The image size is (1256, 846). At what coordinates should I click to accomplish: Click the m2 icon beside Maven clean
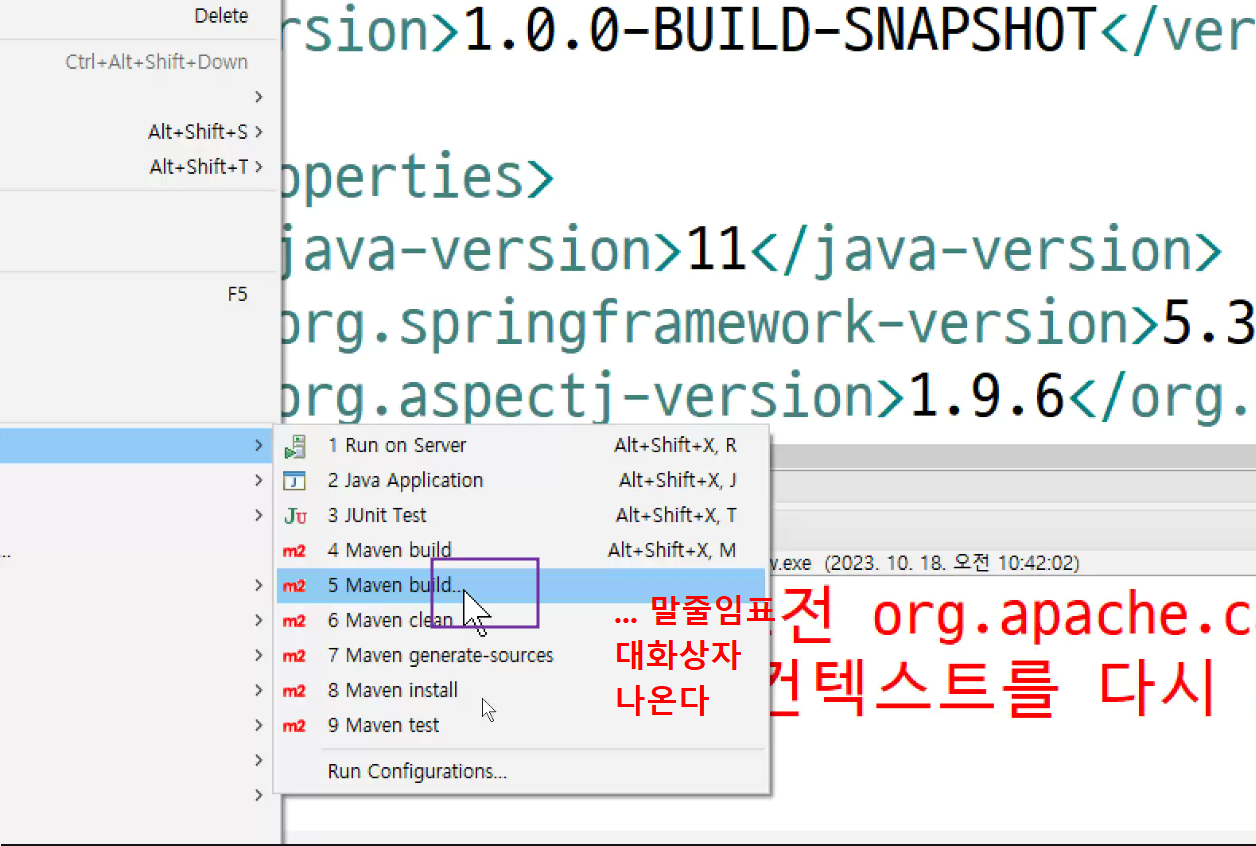tap(294, 621)
